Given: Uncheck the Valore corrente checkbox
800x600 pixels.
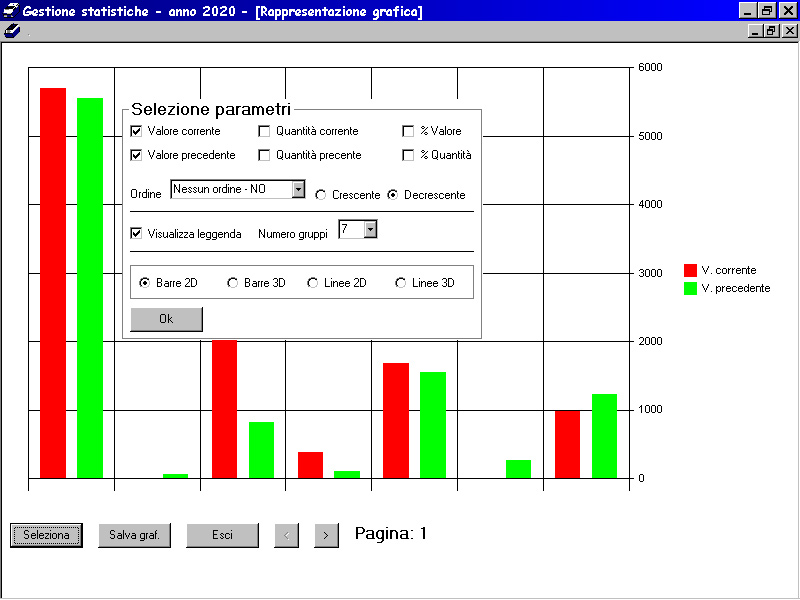Looking at the screenshot, I should 136,131.
